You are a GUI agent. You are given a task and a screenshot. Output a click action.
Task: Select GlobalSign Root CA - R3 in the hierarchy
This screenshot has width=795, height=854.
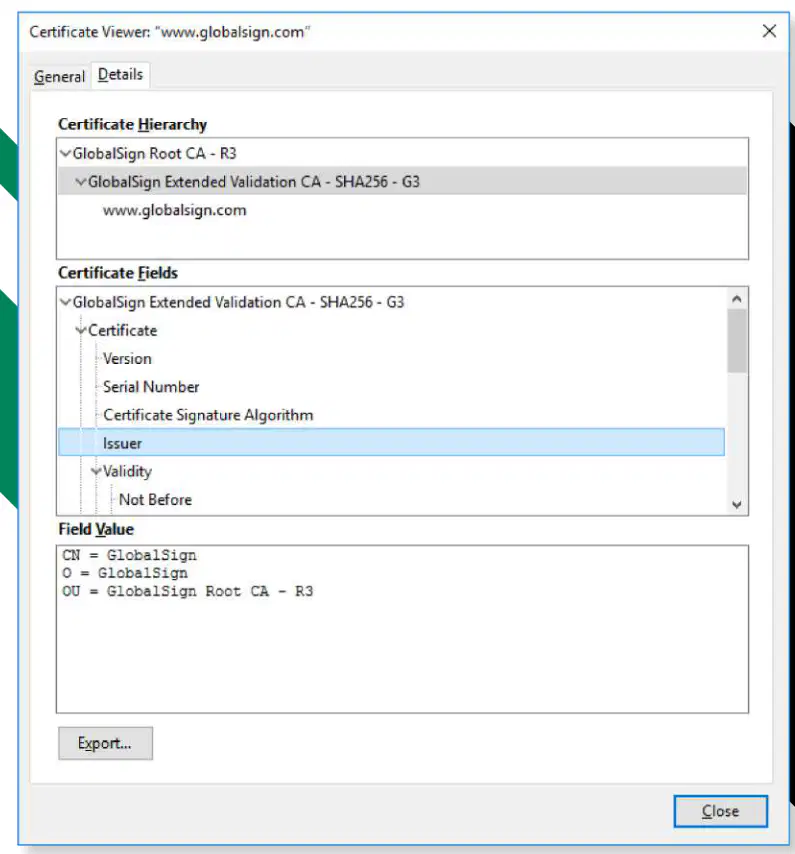[154, 154]
